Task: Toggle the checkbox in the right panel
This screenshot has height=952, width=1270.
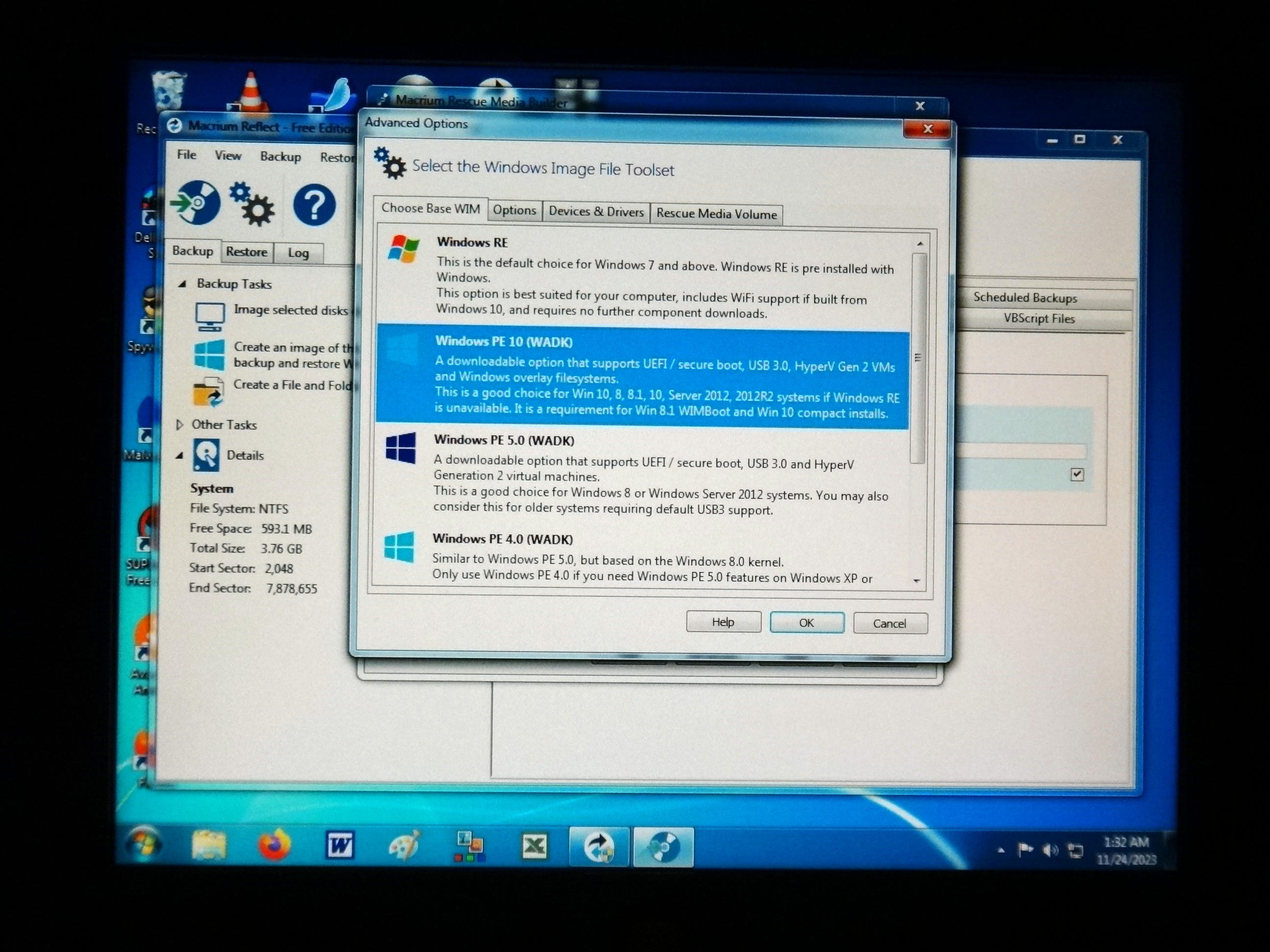Action: (x=1077, y=475)
